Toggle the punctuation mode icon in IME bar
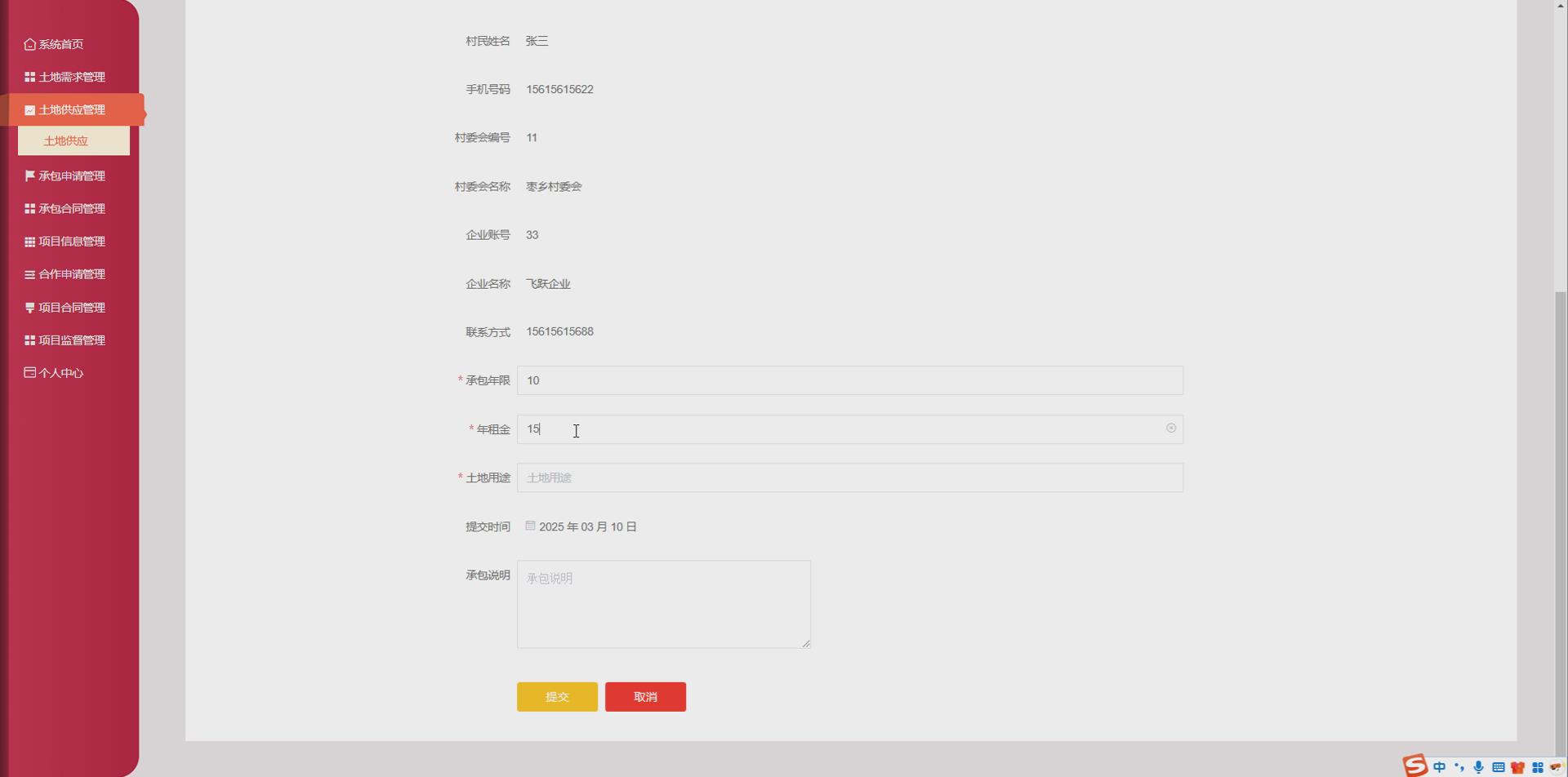This screenshot has height=777, width=1568. pyautogui.click(x=1459, y=767)
